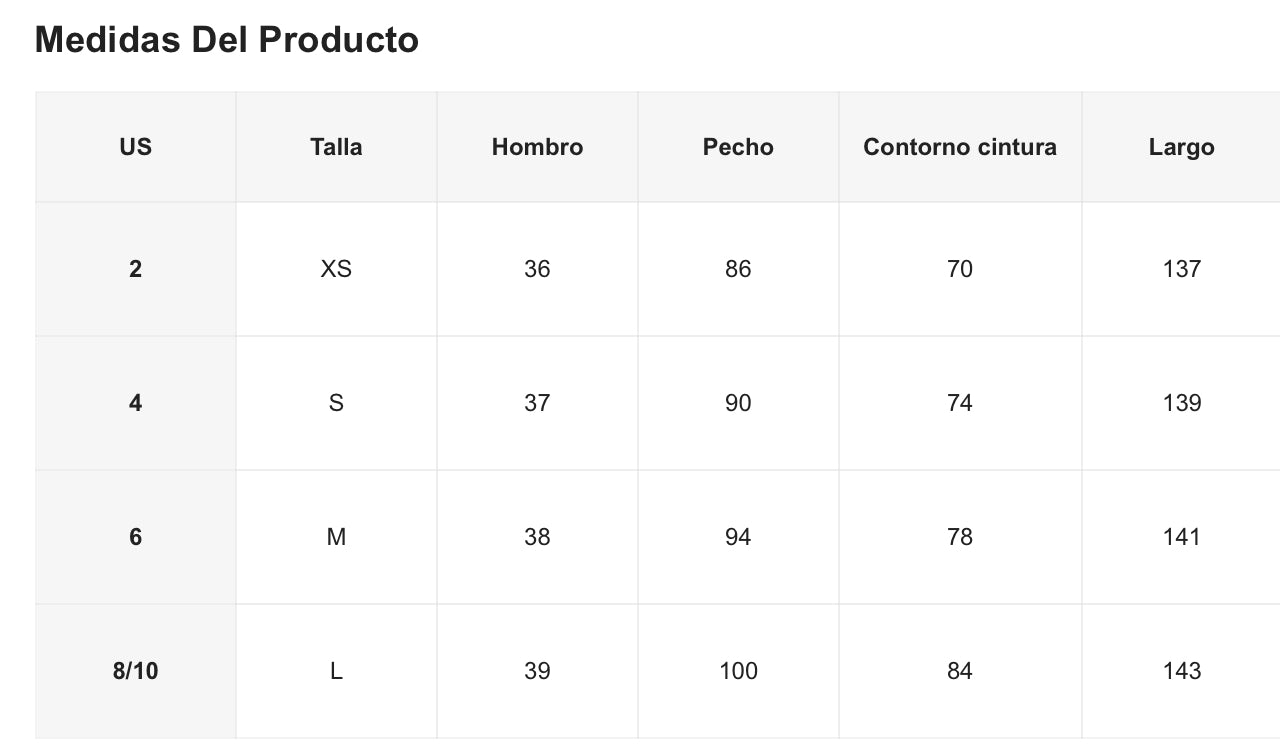Screen dimensions: 1280x756
Task: Select the M size cell
Action: pos(336,537)
